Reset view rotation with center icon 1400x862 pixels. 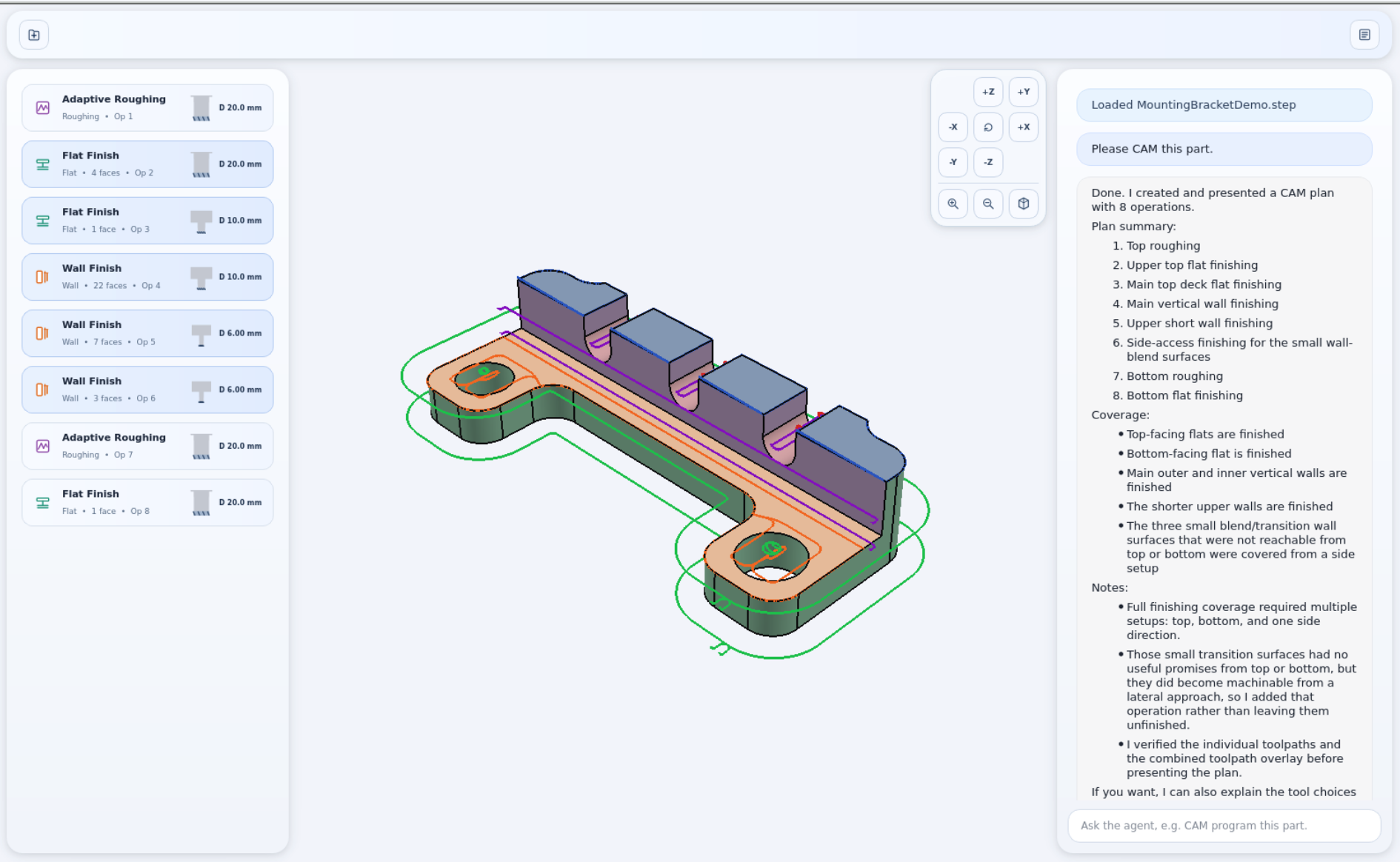pos(988,127)
